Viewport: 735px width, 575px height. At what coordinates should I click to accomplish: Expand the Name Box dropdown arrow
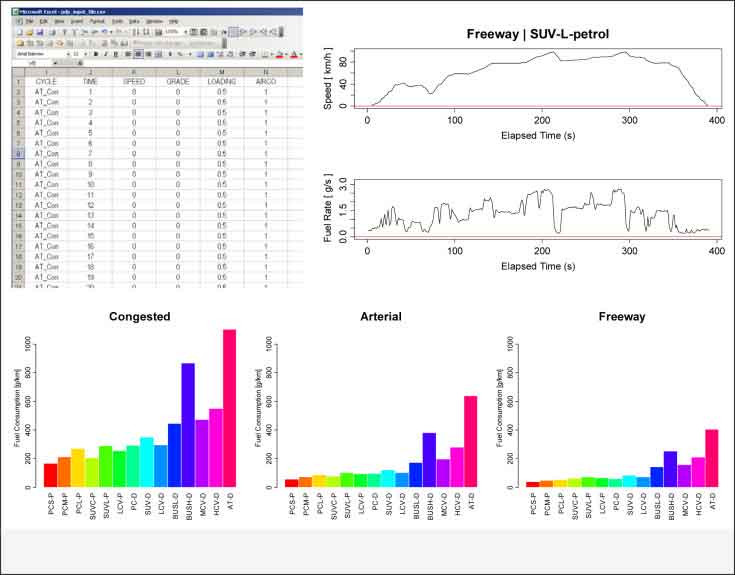(x=57, y=64)
